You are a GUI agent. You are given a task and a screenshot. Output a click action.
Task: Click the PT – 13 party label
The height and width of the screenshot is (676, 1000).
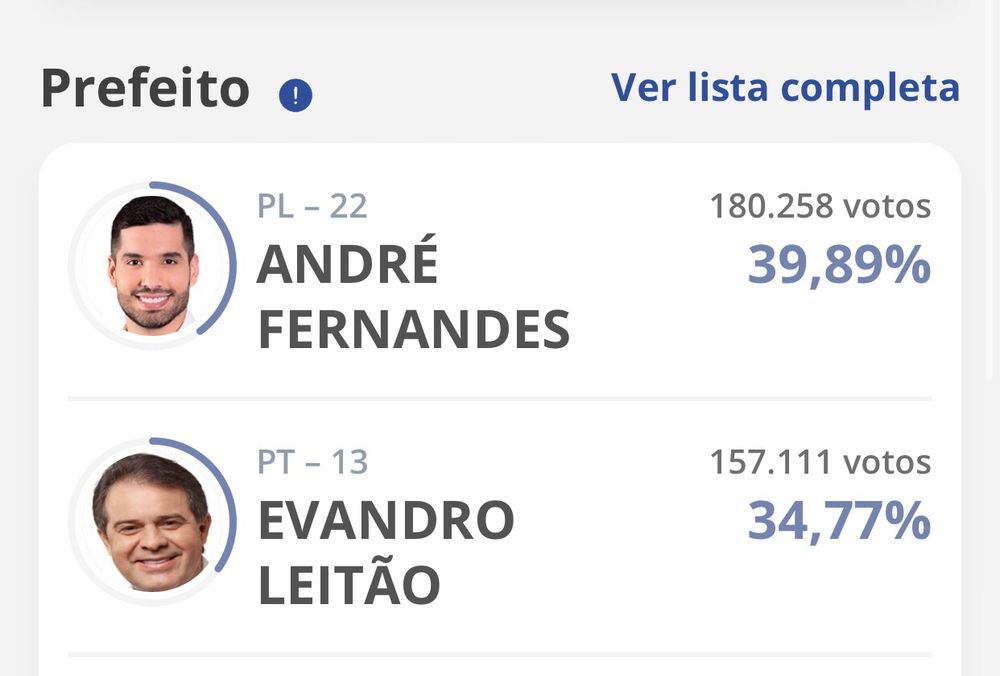pyautogui.click(x=312, y=462)
